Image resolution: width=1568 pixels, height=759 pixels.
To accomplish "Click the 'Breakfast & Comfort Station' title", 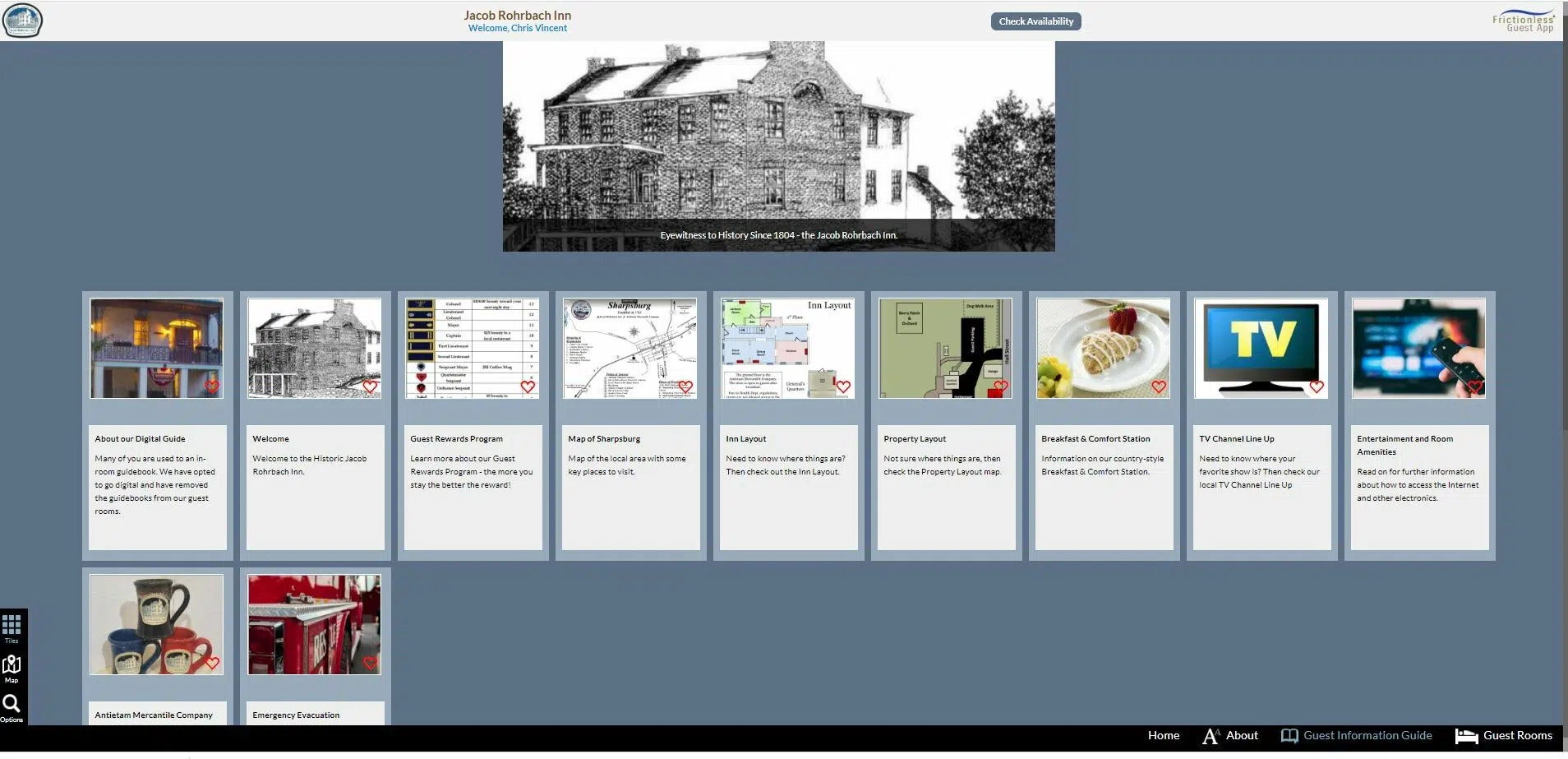I will (1095, 439).
